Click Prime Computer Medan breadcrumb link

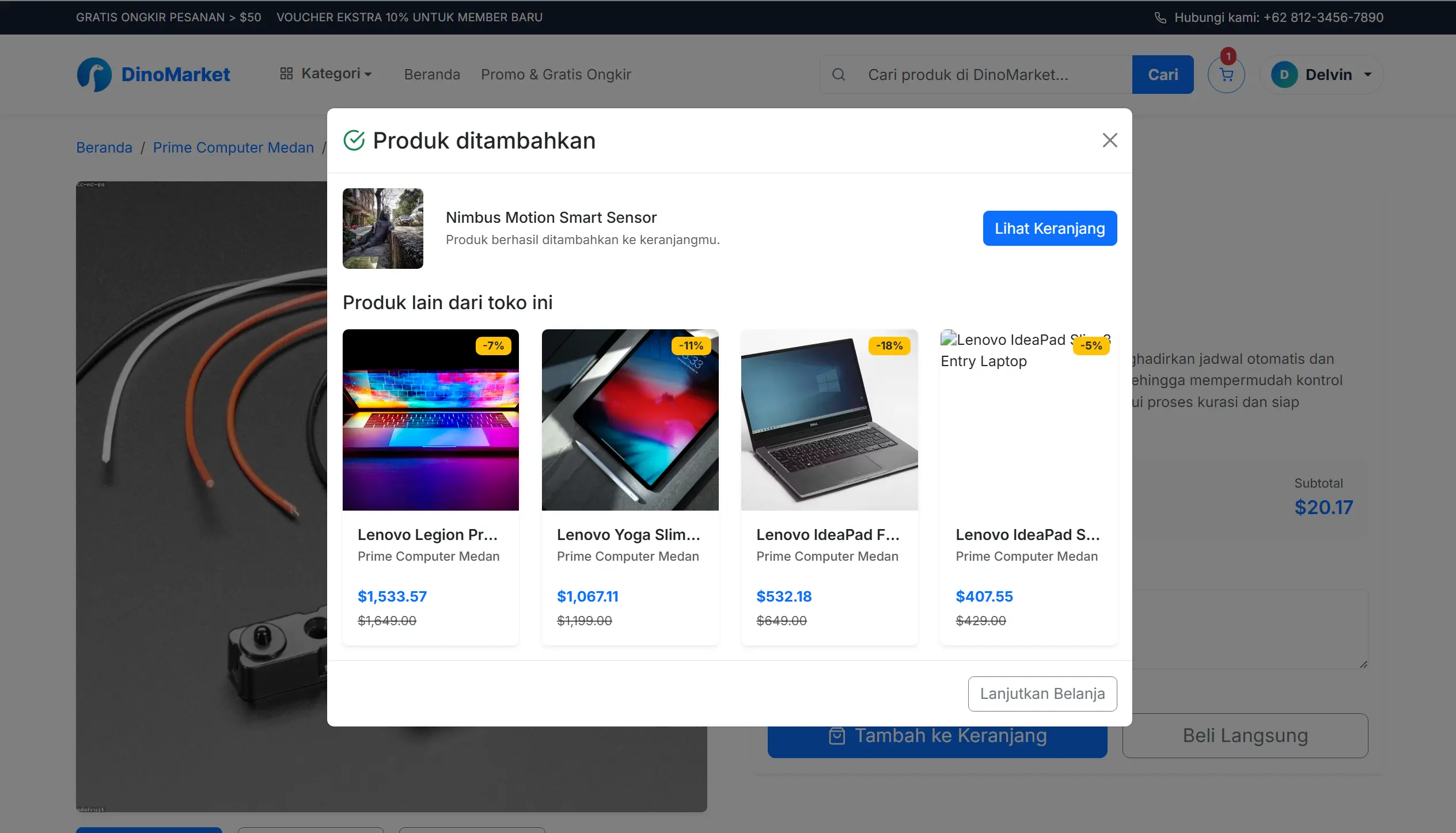(x=233, y=147)
